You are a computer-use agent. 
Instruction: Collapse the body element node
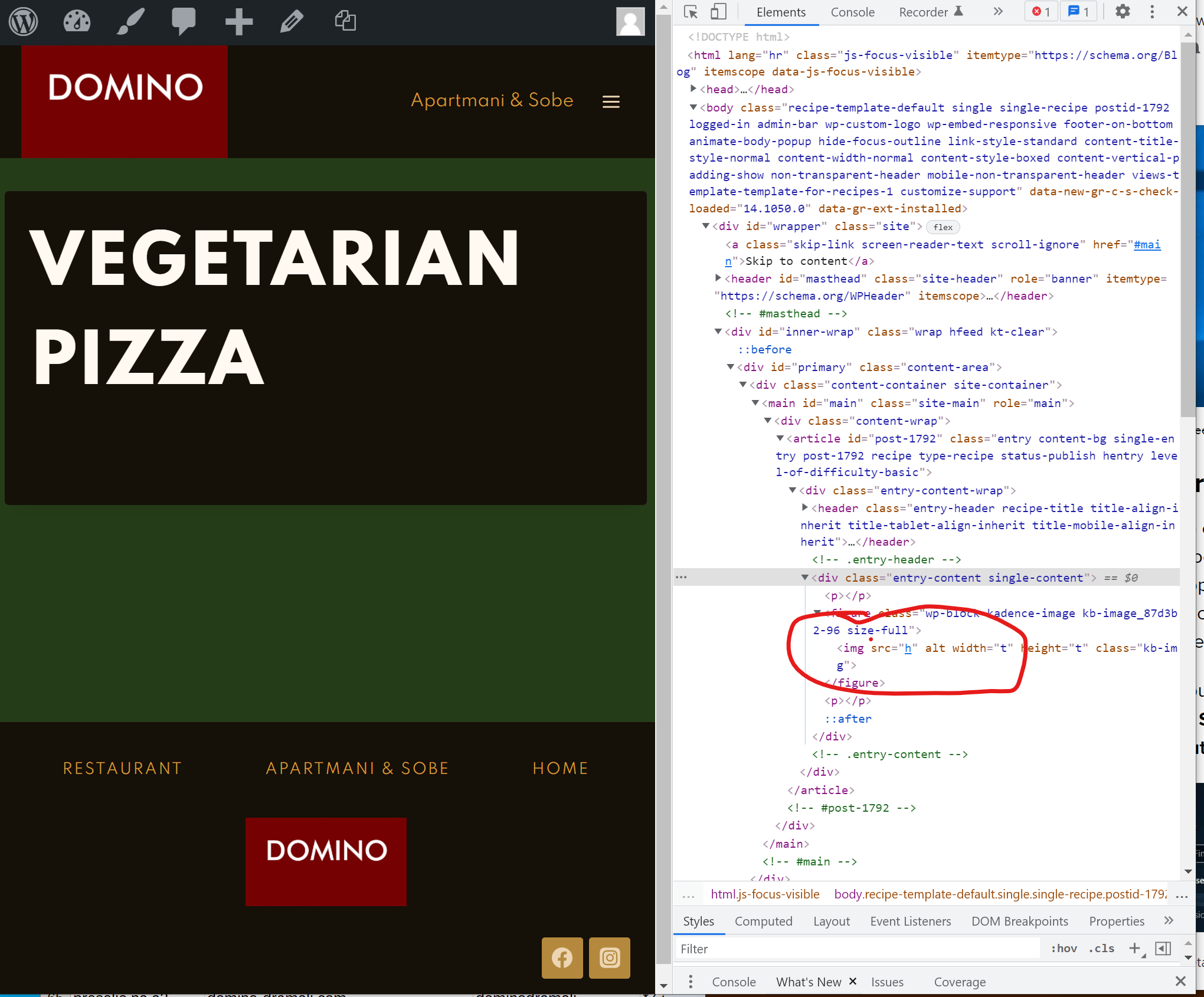(x=693, y=107)
